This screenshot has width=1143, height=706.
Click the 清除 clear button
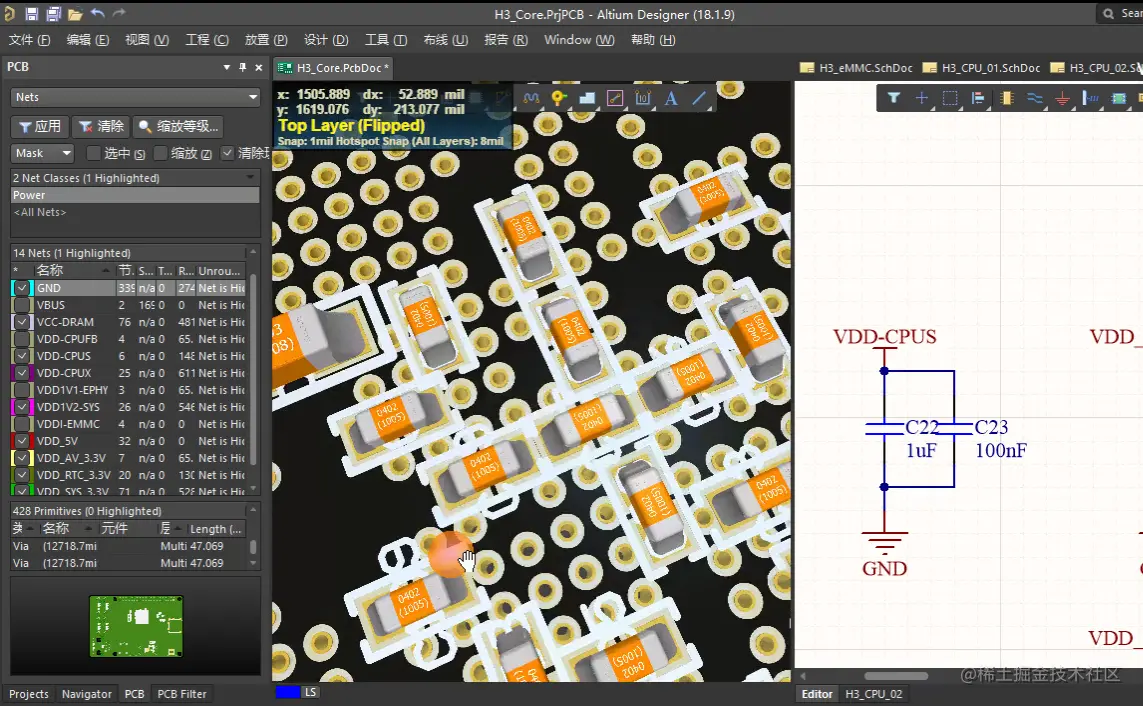pyautogui.click(x=101, y=126)
